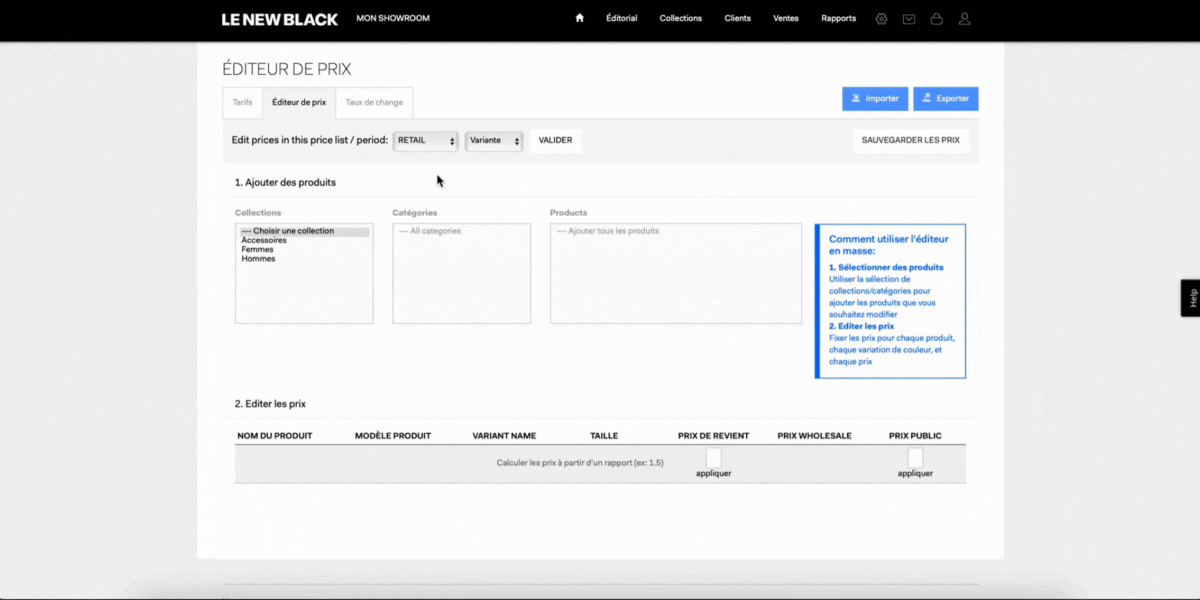1200x600 pixels.
Task: Click the TAILLE column header
Action: click(604, 436)
